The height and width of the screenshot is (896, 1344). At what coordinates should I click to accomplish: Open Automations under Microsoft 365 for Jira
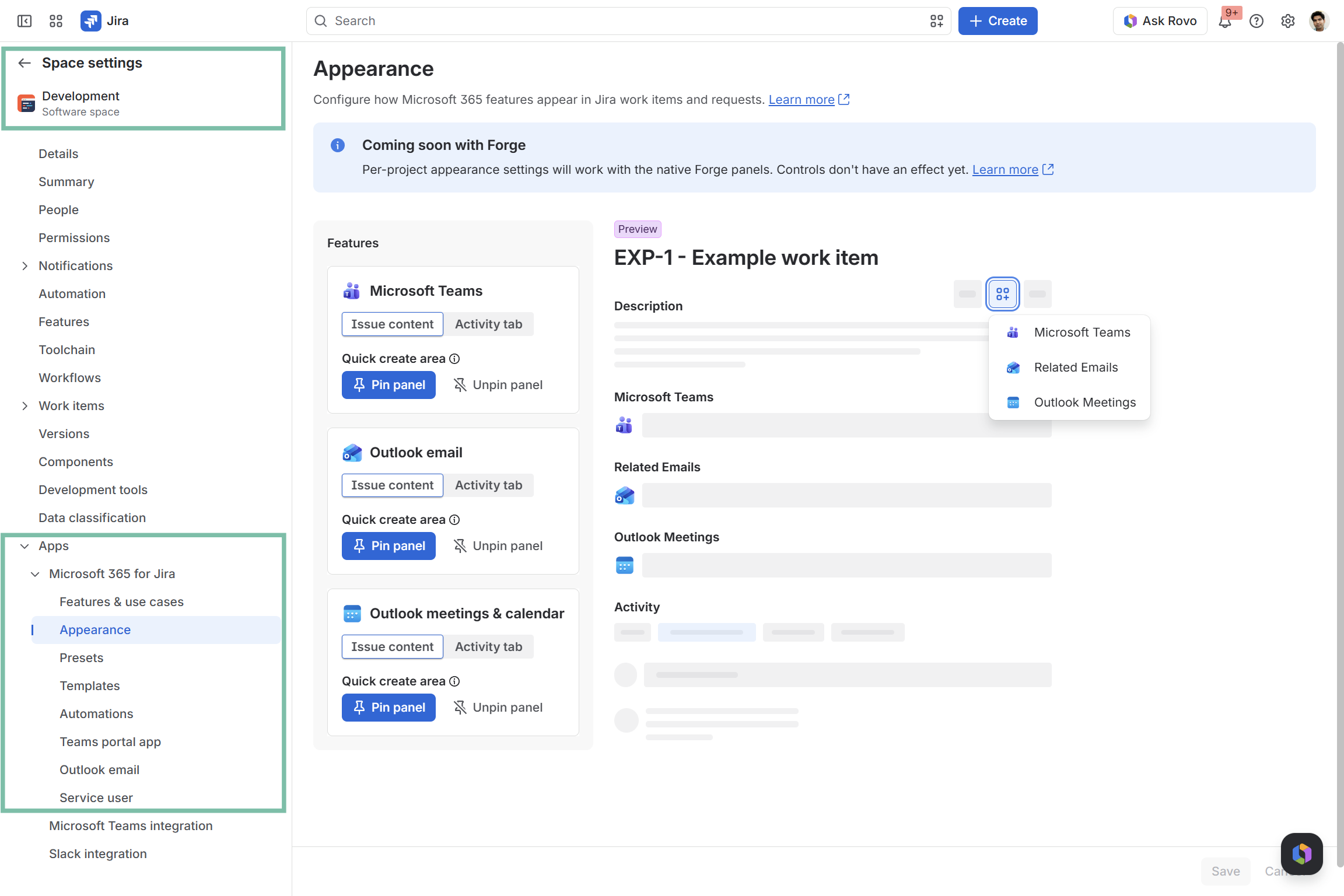[96, 714]
